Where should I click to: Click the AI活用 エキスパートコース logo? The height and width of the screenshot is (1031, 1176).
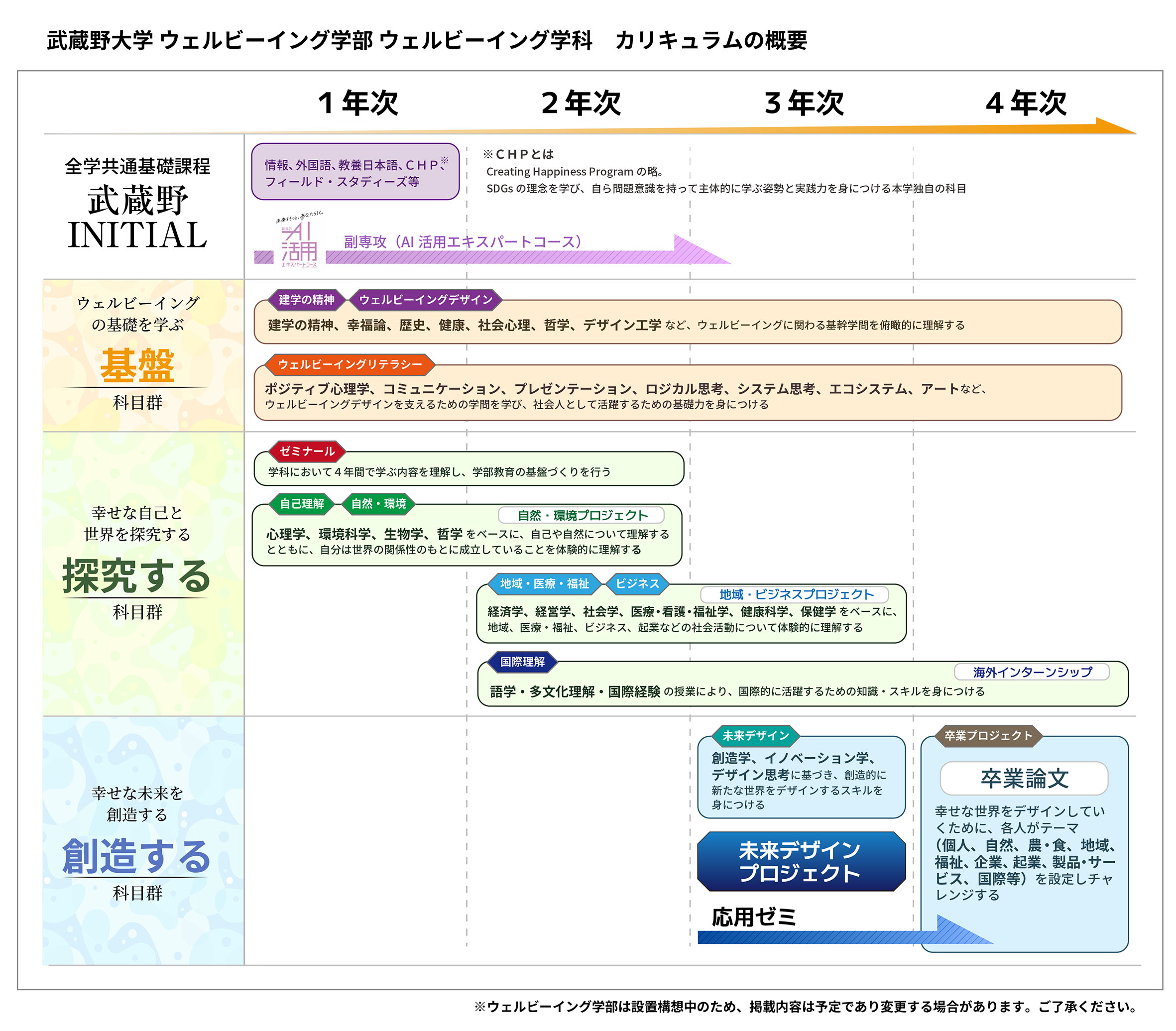[x=299, y=240]
